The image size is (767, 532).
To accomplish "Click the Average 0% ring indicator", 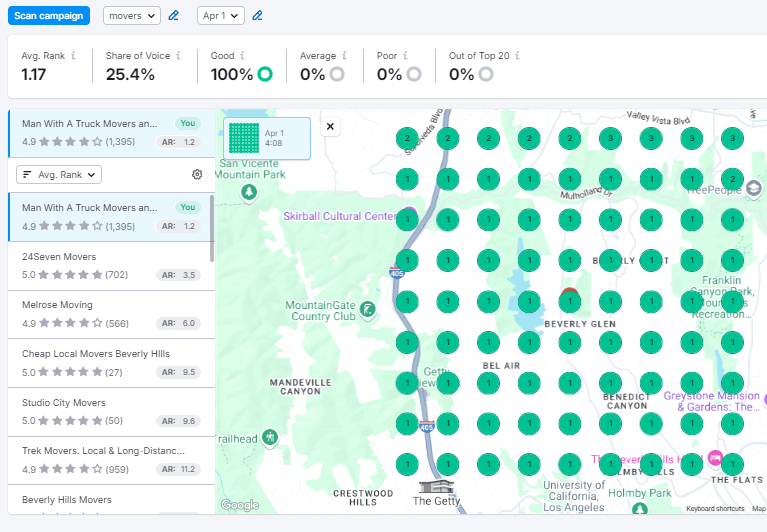I will tap(337, 74).
